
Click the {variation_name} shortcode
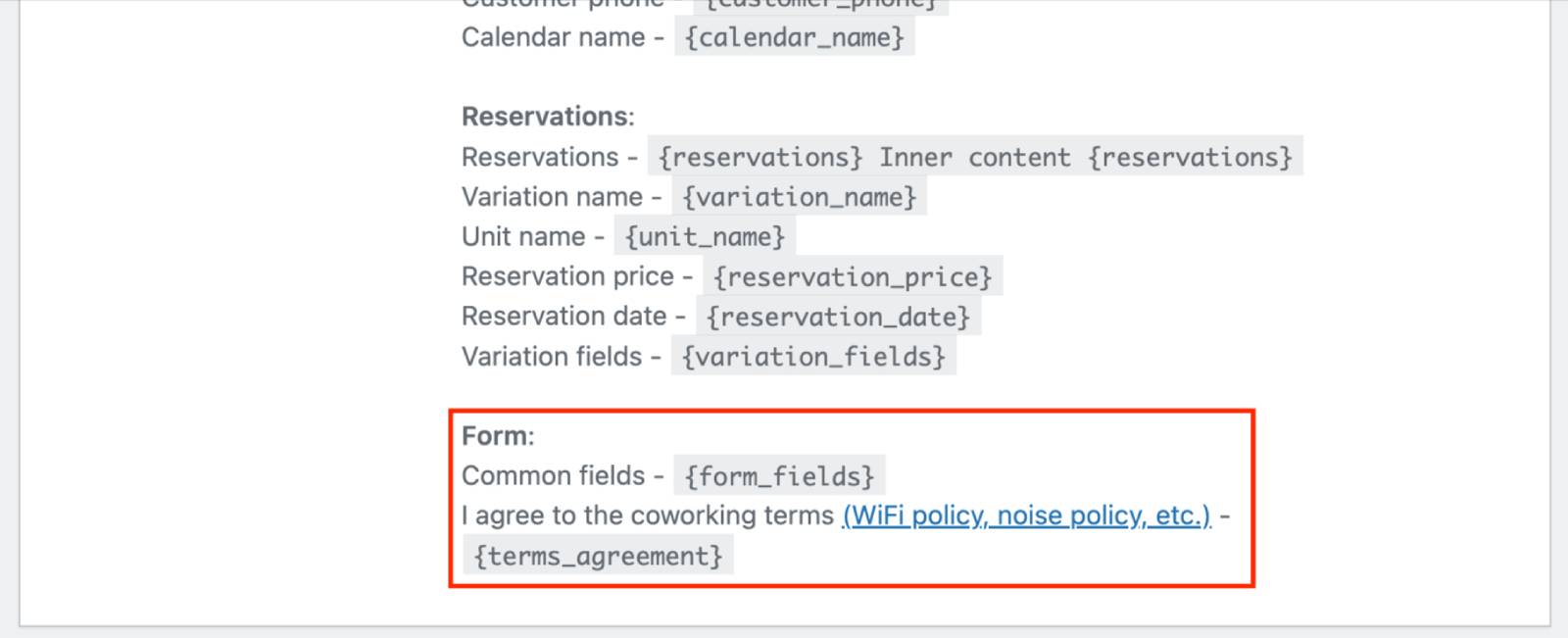[799, 197]
